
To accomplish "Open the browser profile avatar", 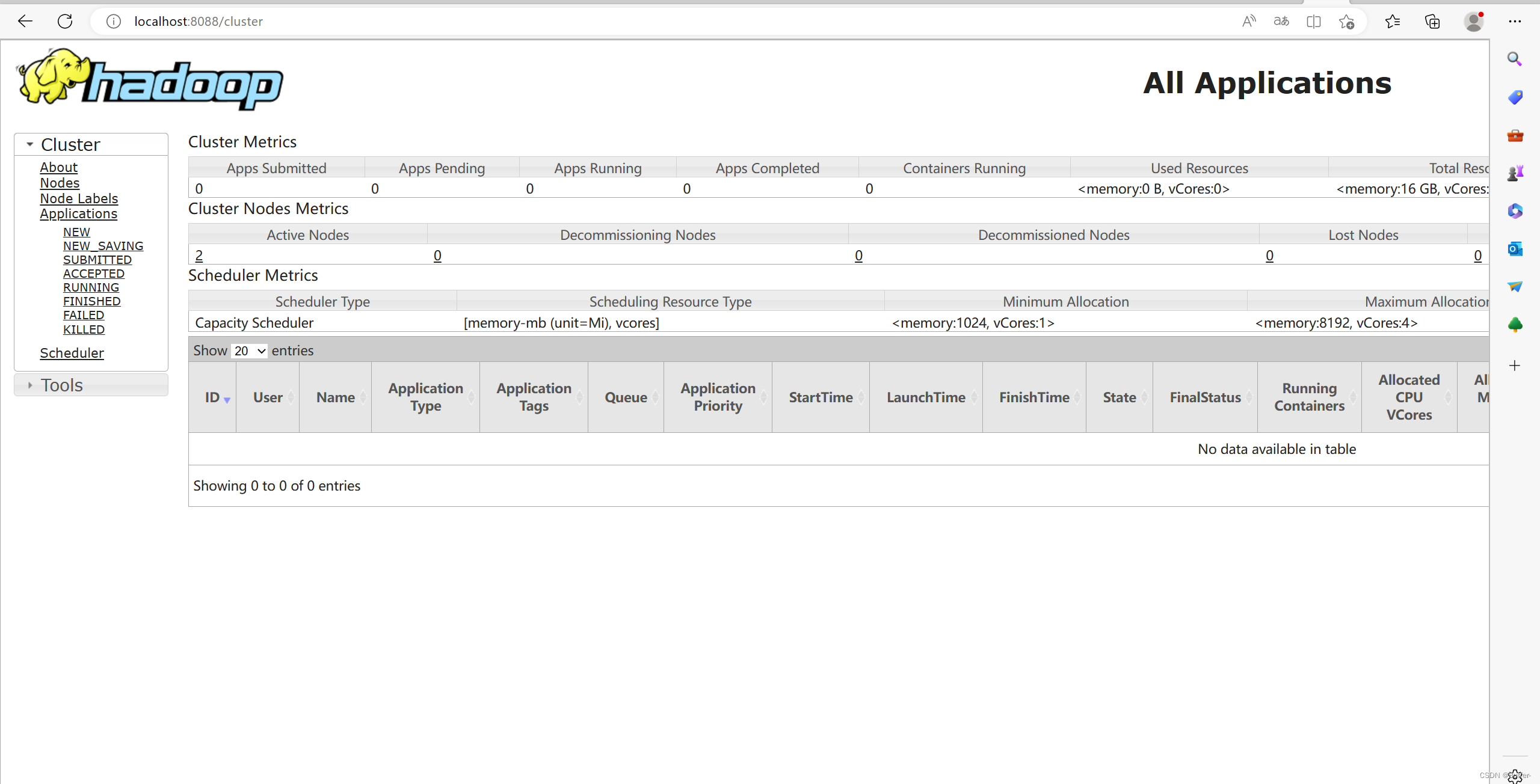I will (1473, 22).
